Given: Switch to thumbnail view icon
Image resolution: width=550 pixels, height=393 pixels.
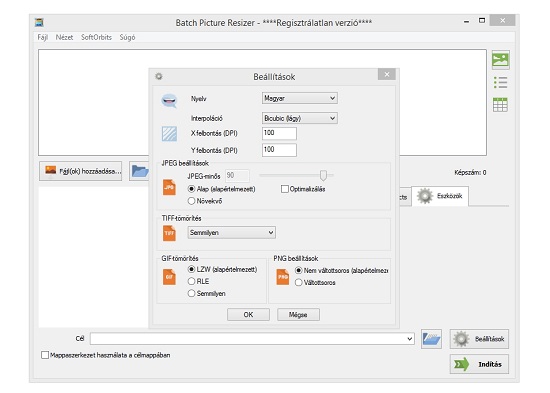Looking at the screenshot, I should (x=500, y=60).
